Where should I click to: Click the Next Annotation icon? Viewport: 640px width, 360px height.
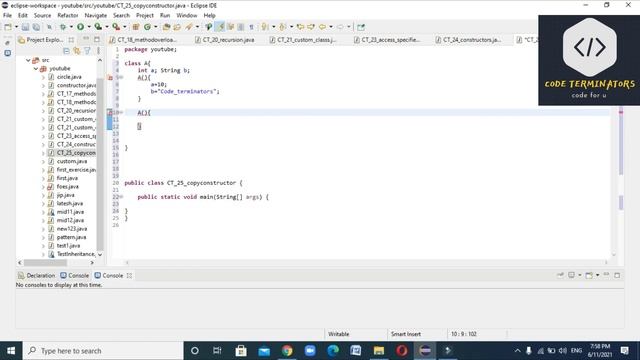[x=264, y=27]
